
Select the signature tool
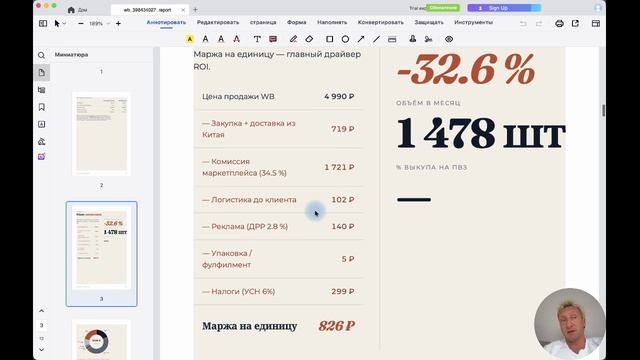click(428, 39)
